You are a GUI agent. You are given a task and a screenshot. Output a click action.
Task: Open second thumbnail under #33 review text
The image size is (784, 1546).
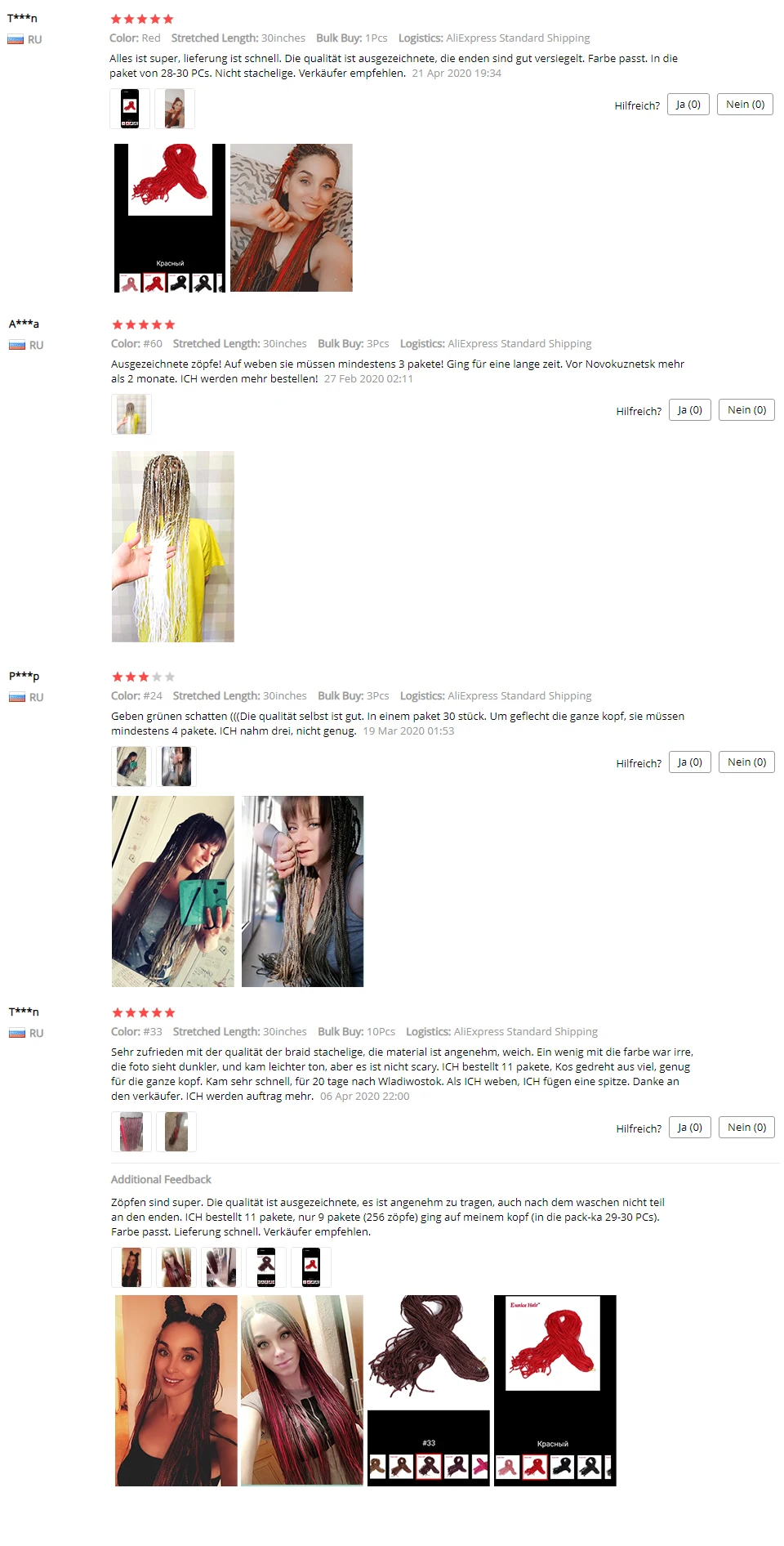tap(176, 1132)
